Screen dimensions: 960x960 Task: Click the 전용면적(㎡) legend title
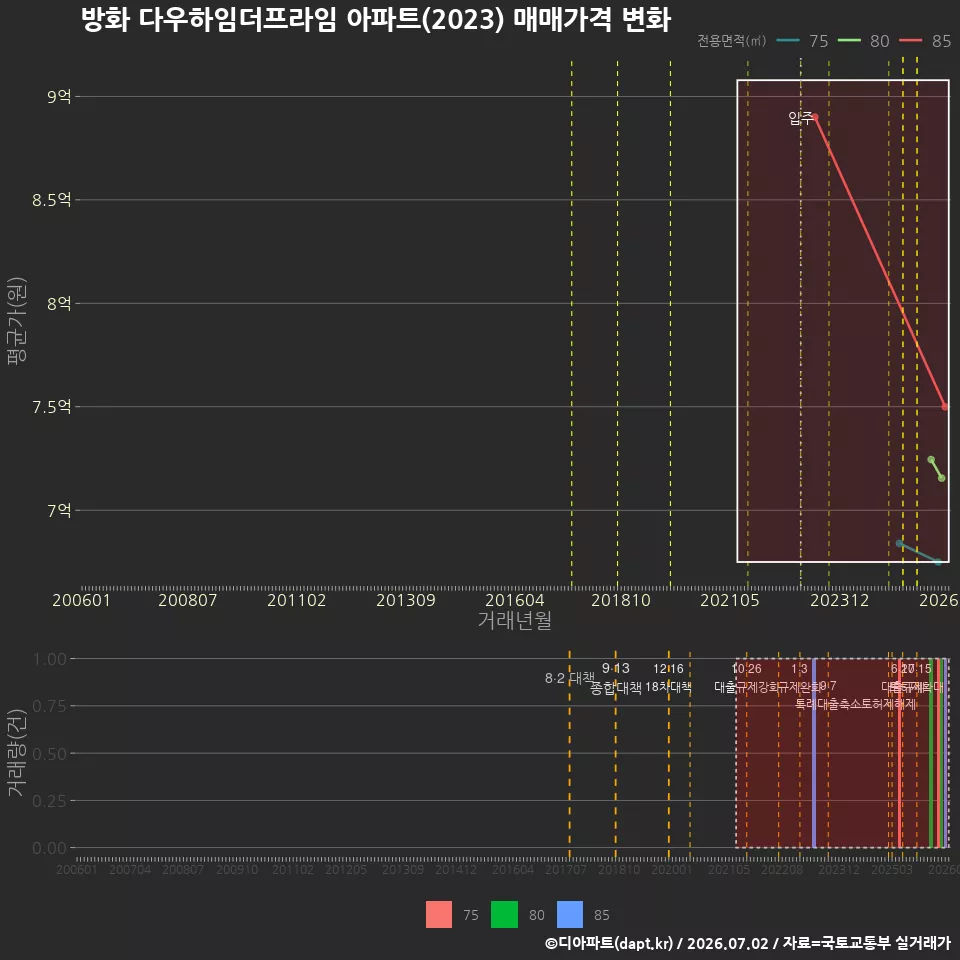coord(732,41)
